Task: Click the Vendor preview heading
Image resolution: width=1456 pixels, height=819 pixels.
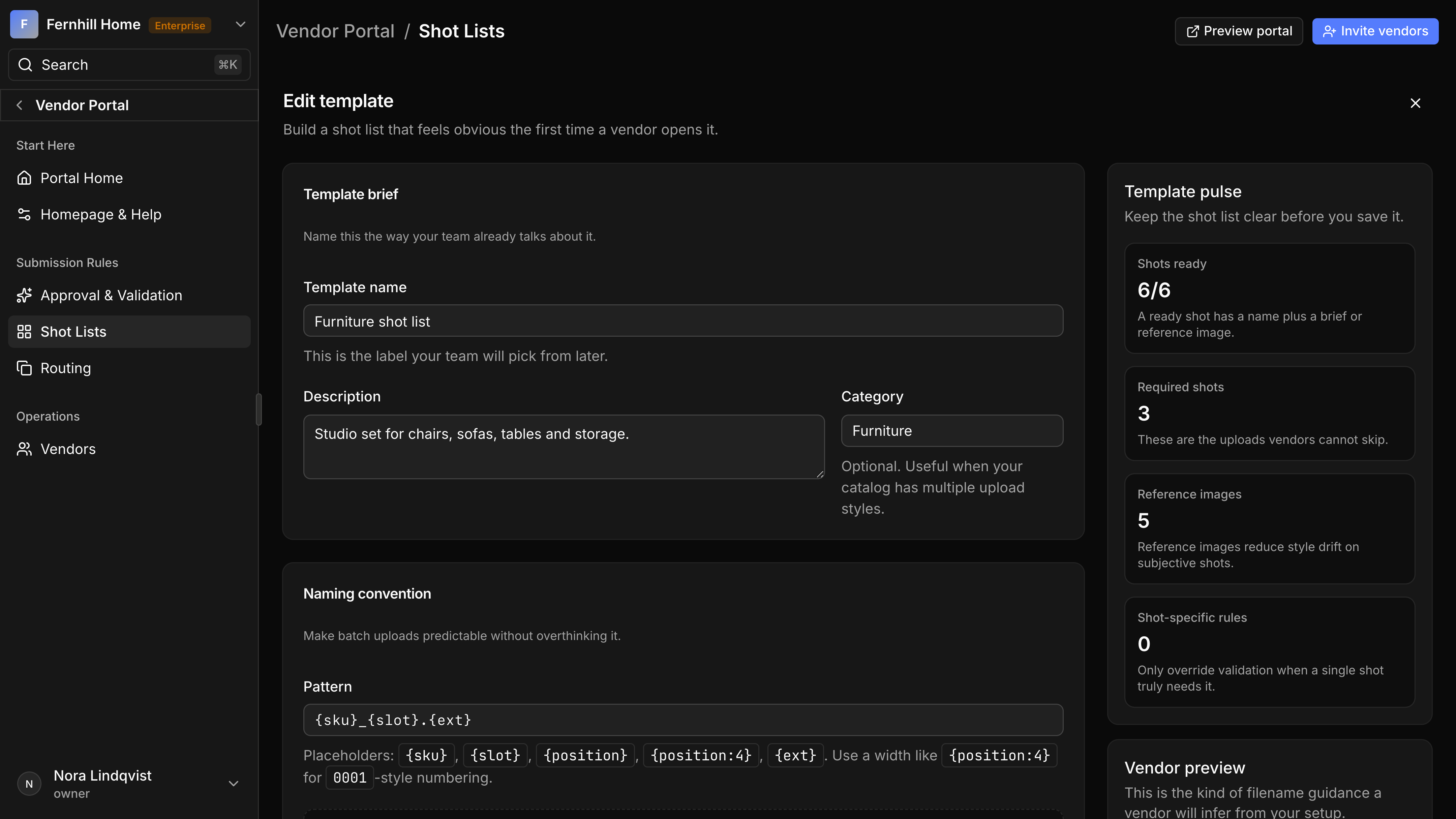Action: coord(1185,767)
